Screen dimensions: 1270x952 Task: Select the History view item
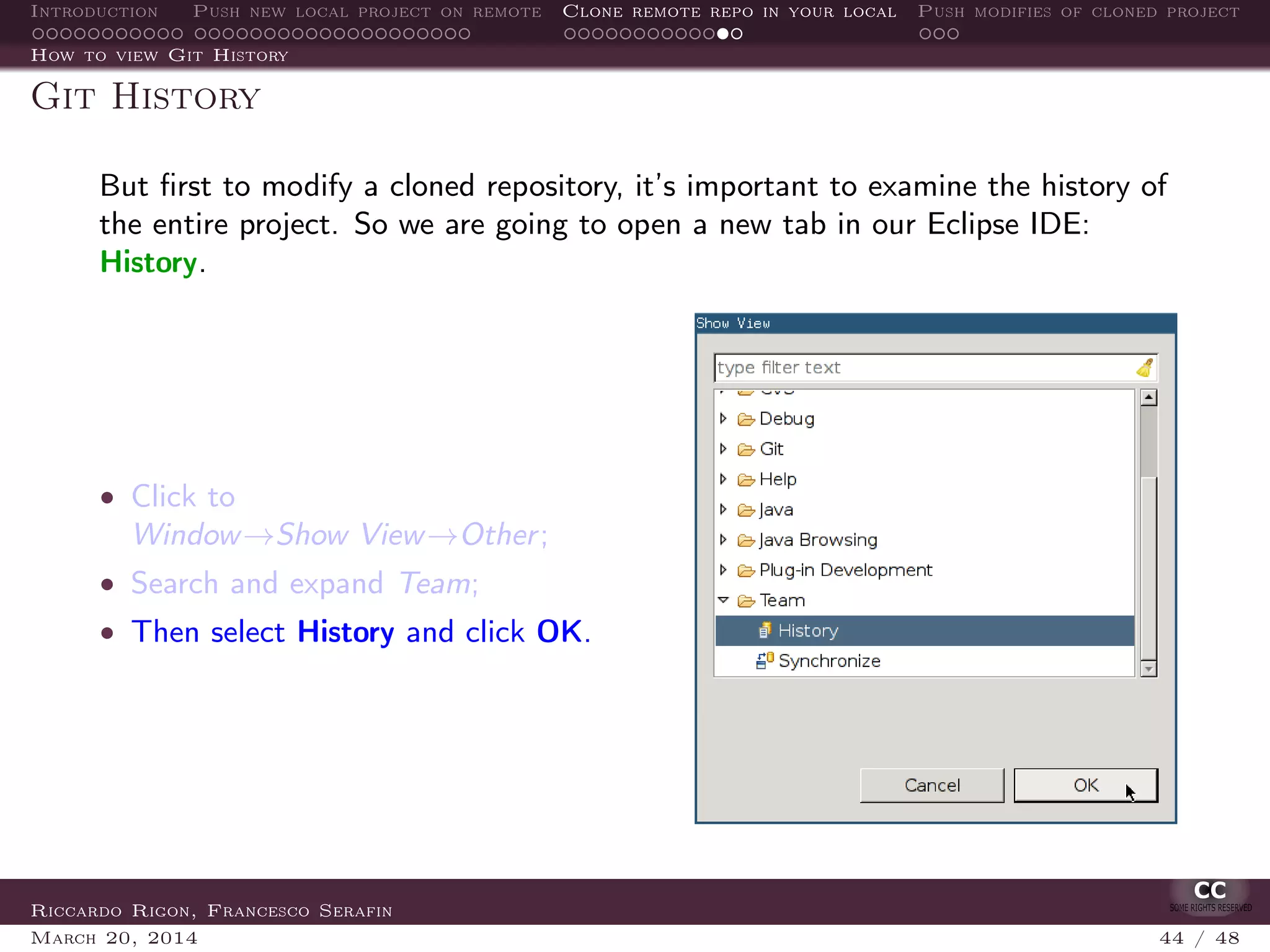tap(925, 630)
